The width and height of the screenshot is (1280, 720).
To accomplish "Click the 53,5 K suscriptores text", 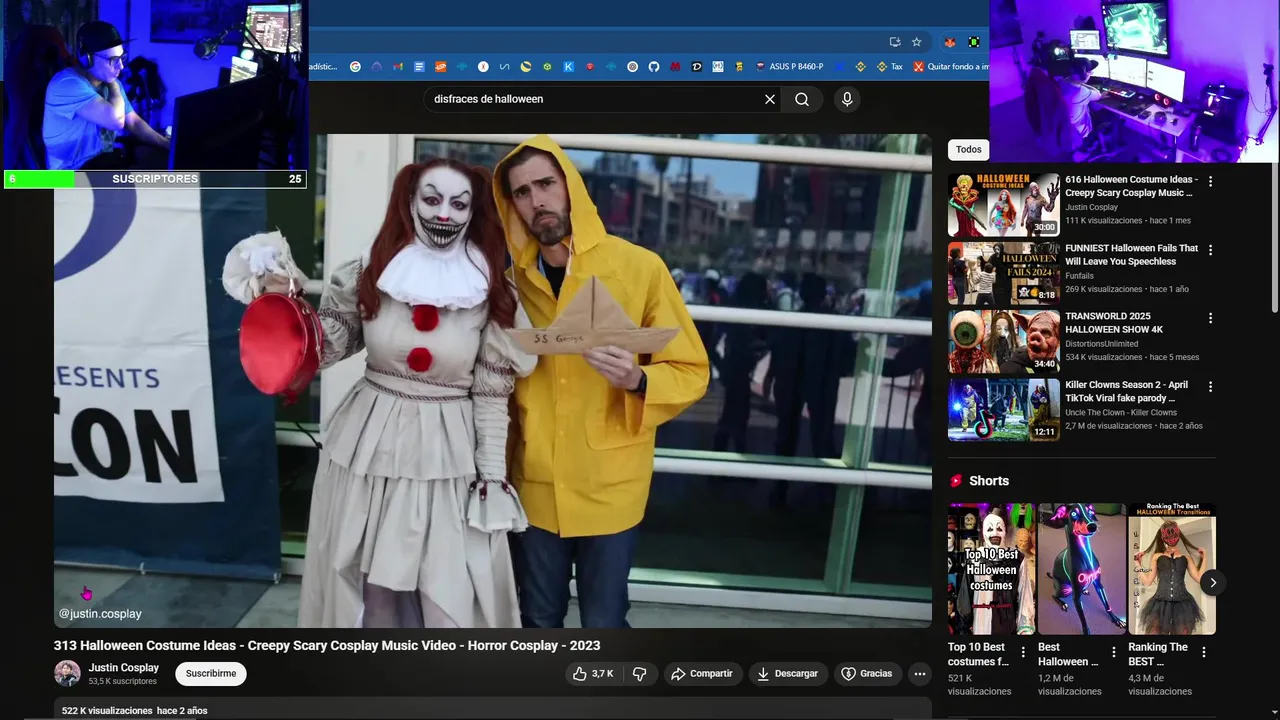I will click(122, 681).
